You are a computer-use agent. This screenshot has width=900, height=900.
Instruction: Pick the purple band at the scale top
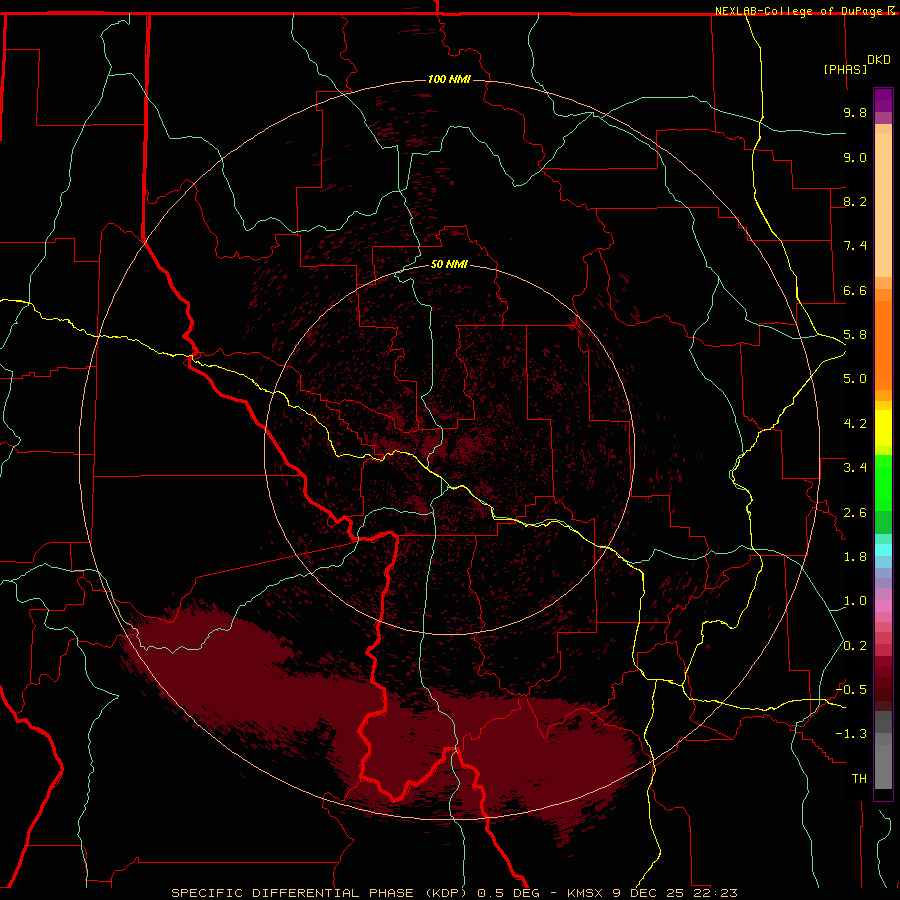[883, 100]
